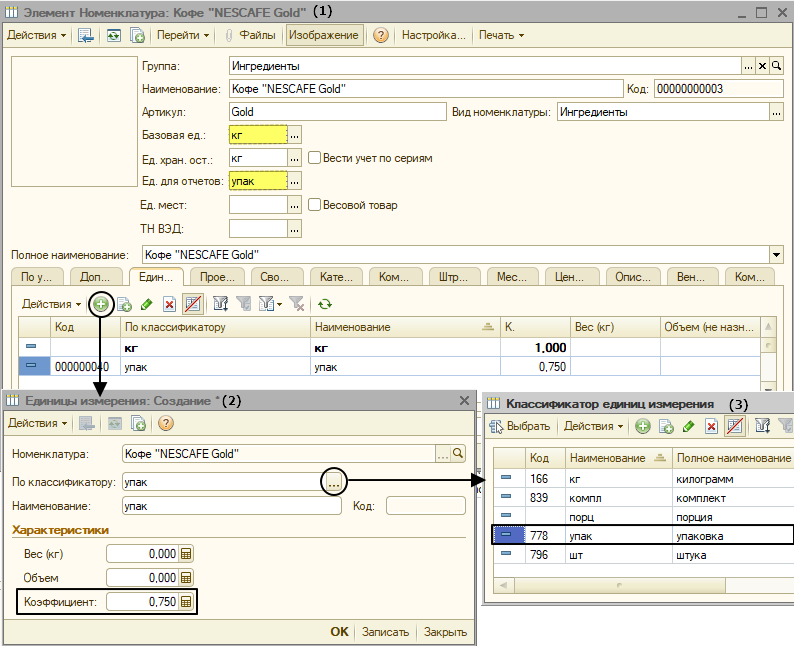Click Закрыть in the Единицы измерения dialog
The height and width of the screenshot is (646, 794).
tap(445, 632)
